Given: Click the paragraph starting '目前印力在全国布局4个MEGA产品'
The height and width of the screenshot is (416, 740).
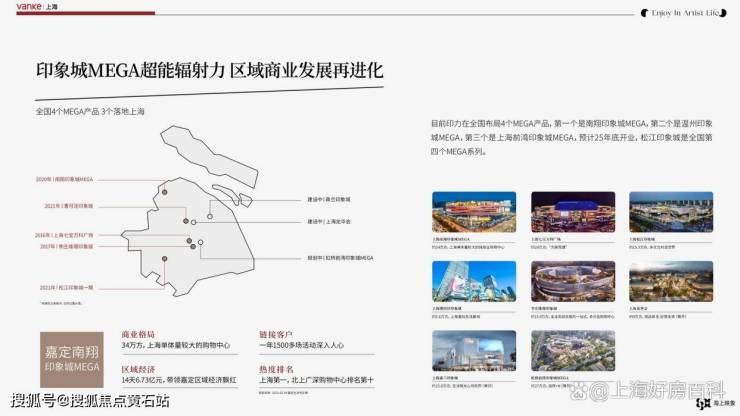Looking at the screenshot, I should pyautogui.click(x=571, y=137).
